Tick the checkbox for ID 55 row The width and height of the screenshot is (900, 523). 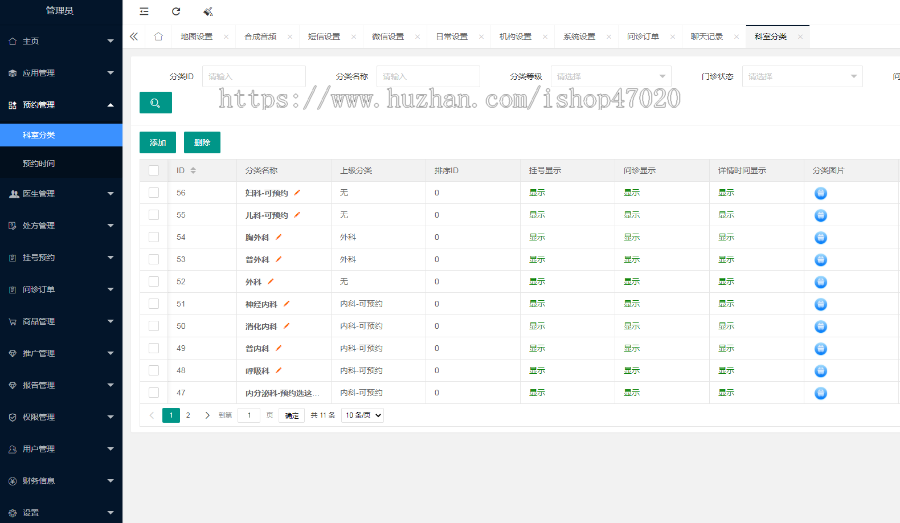point(154,215)
